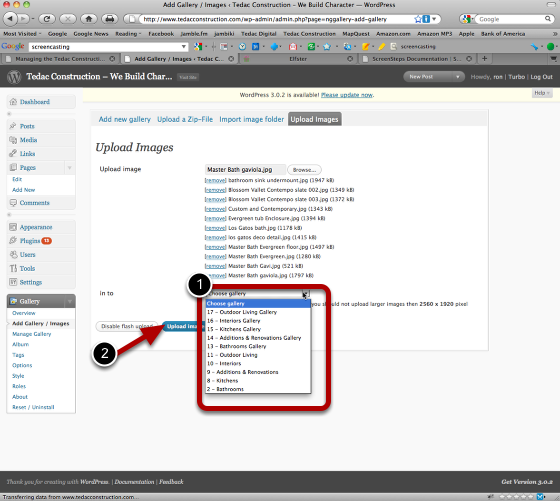Viewport: 560px width, 501px height.
Task: Remove Los Gatos bath.jpg from list
Action: (x=215, y=228)
